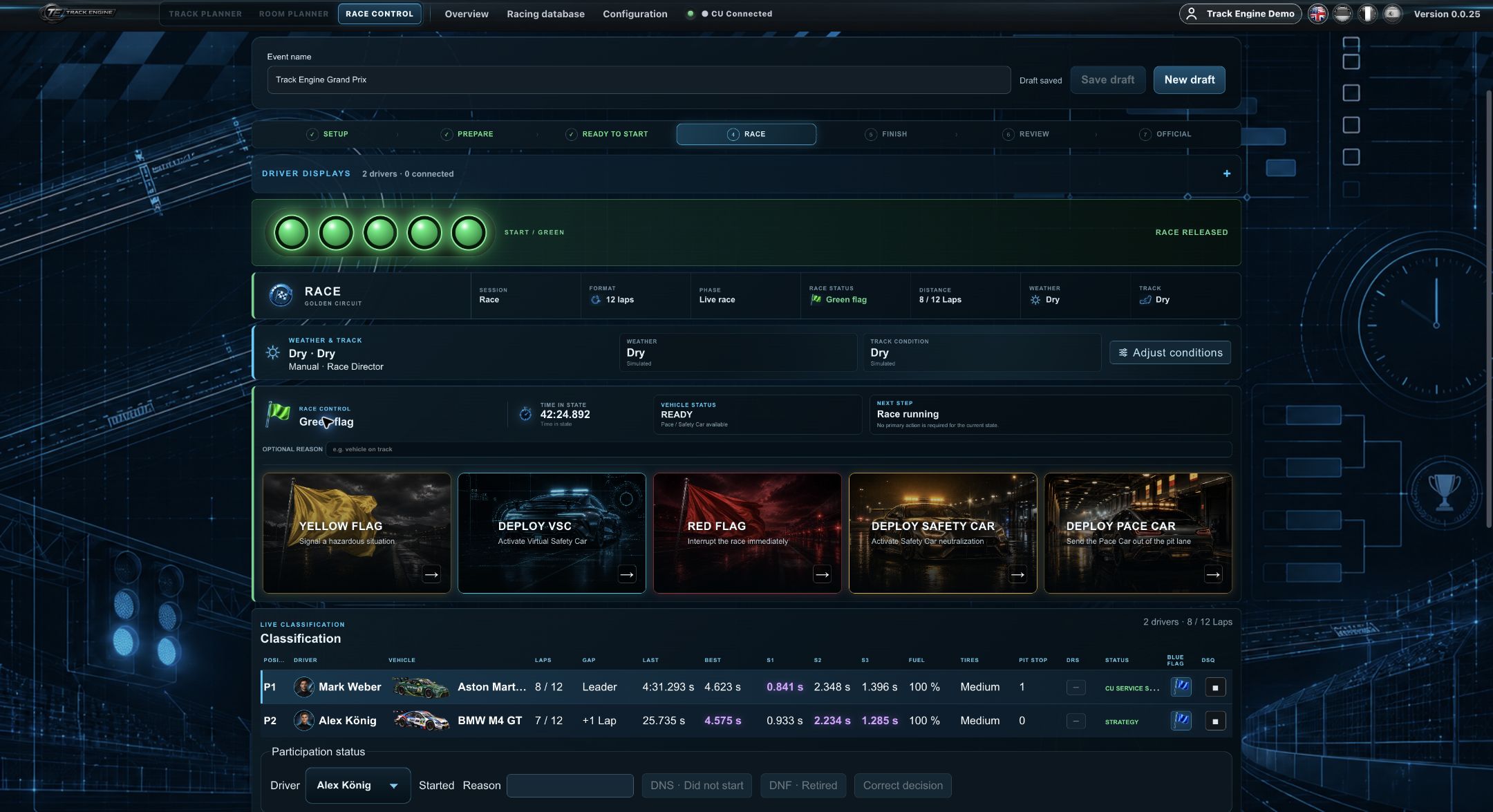Click the arrow on Deploy Pace Car card
The width and height of the screenshot is (1493, 812).
click(x=1213, y=574)
